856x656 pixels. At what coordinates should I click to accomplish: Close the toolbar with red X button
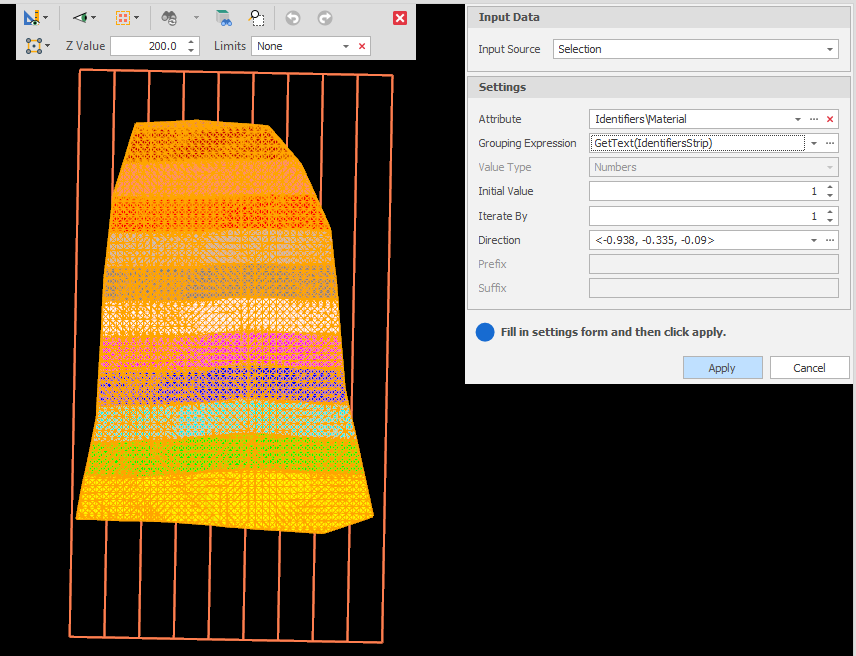(400, 18)
